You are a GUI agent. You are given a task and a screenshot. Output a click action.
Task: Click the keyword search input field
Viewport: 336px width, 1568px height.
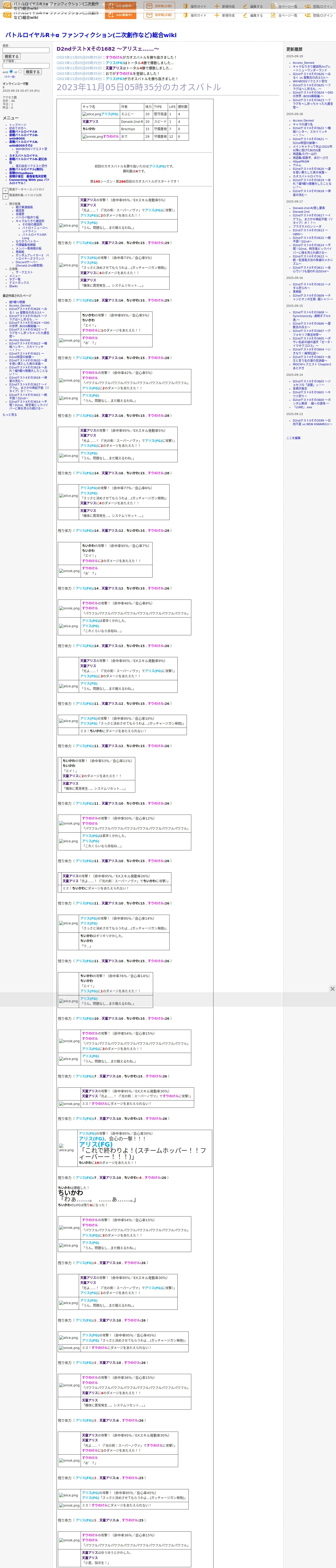pos(26,50)
